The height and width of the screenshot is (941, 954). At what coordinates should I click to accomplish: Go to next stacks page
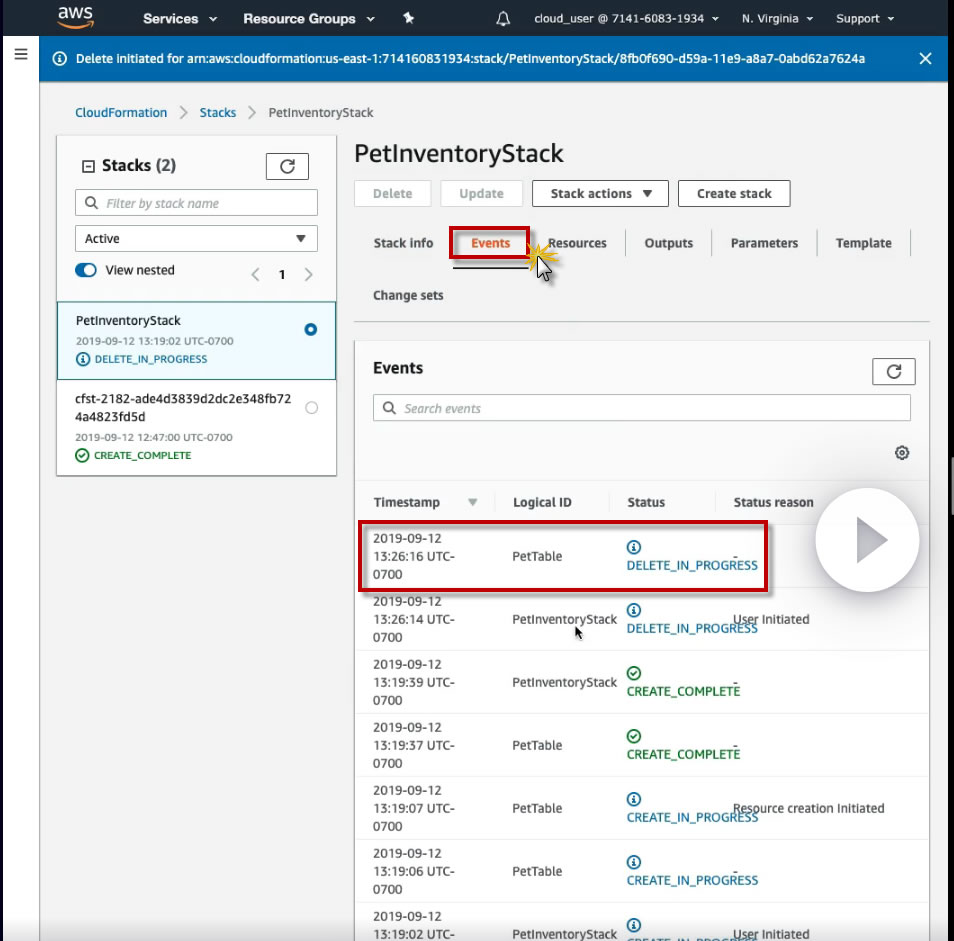[x=308, y=274]
